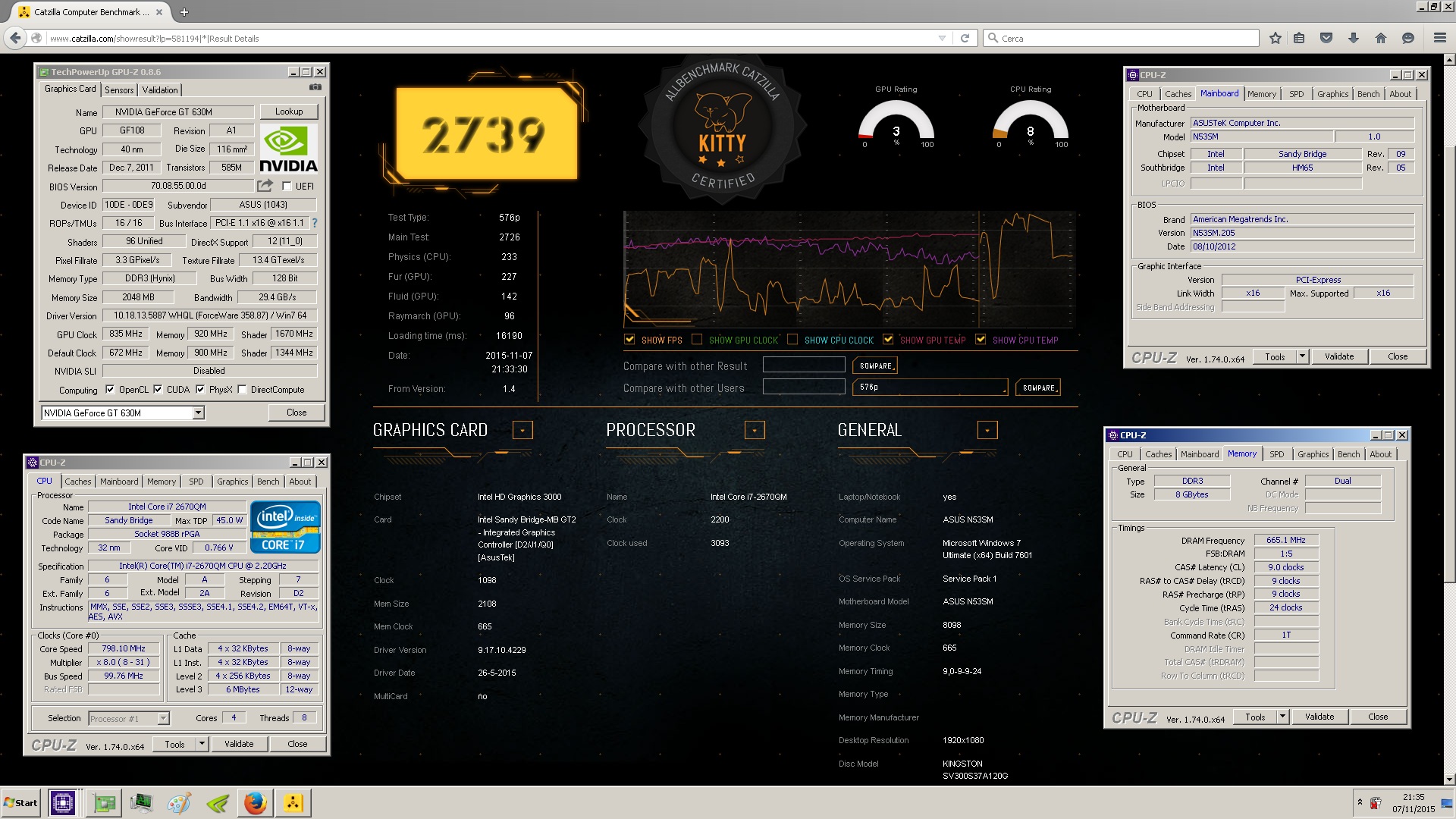Click Close in the Mainboard CPU-Z window
This screenshot has height=819, width=1456.
(x=1398, y=356)
